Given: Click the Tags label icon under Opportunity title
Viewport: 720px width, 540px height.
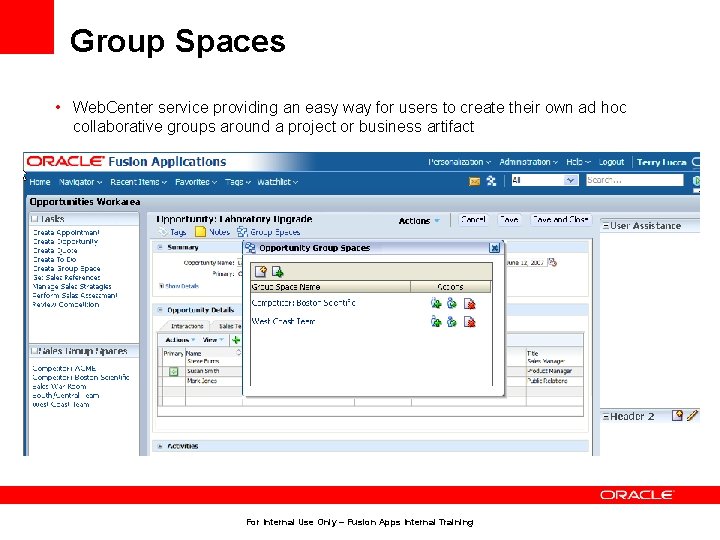Looking at the screenshot, I should (163, 232).
